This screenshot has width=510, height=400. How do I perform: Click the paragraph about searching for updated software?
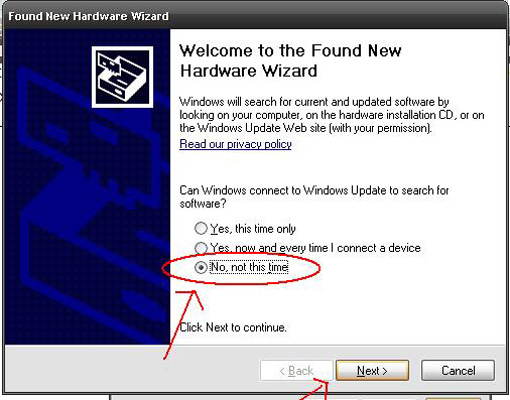[x=332, y=115]
